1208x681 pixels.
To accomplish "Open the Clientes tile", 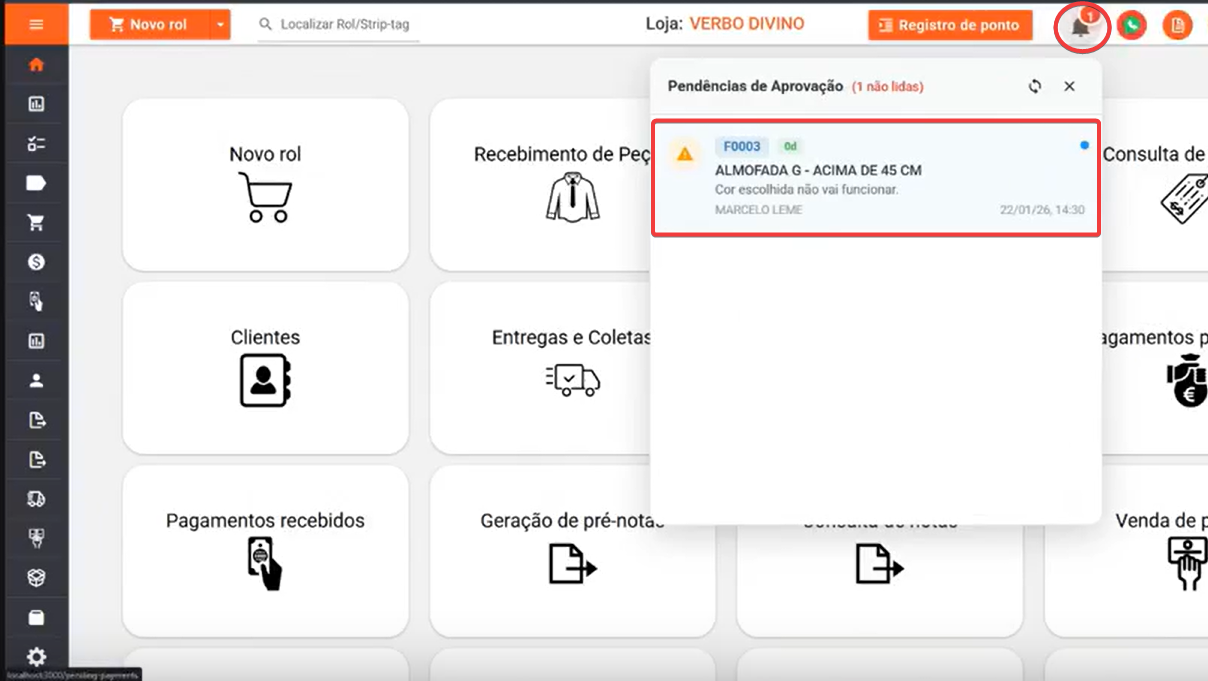I will click(x=265, y=368).
